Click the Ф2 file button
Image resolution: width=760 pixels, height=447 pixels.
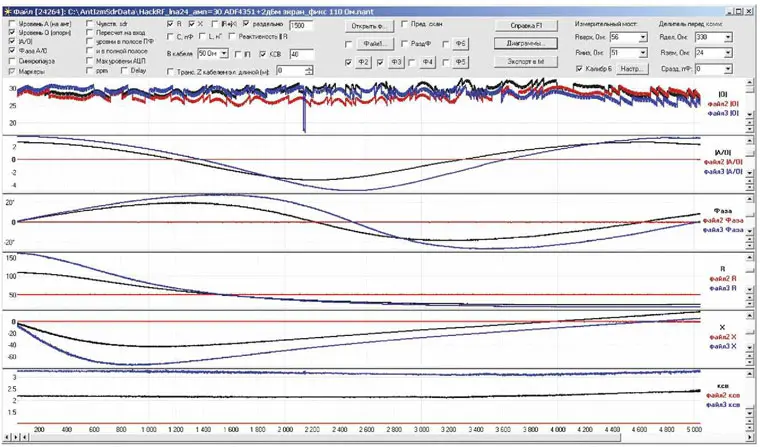(365, 62)
